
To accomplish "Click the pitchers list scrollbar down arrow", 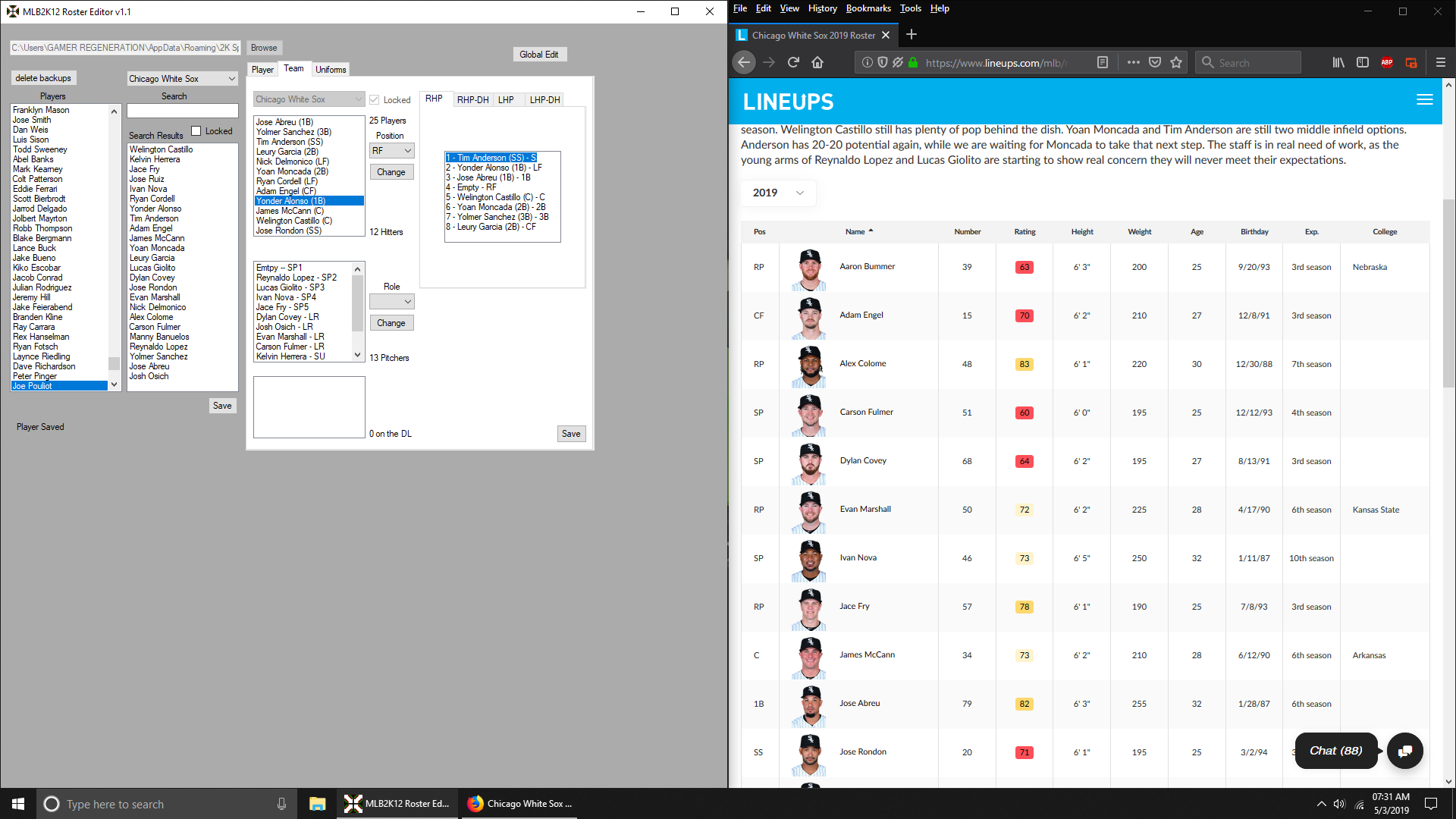I will click(x=358, y=355).
